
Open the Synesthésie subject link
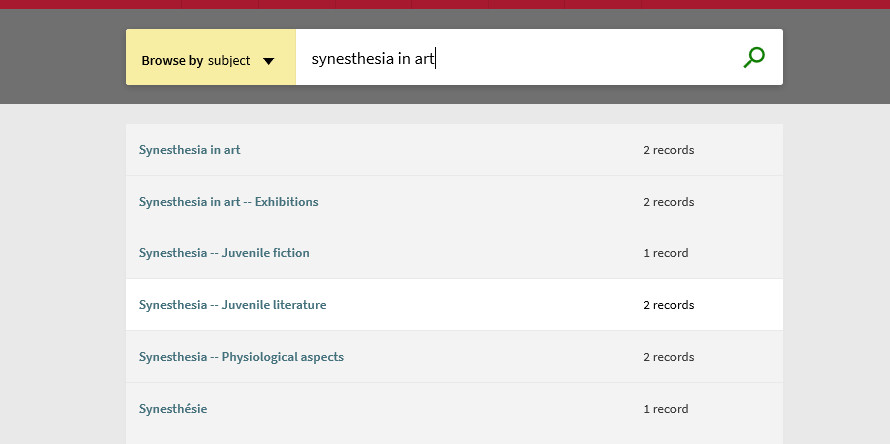coord(173,409)
